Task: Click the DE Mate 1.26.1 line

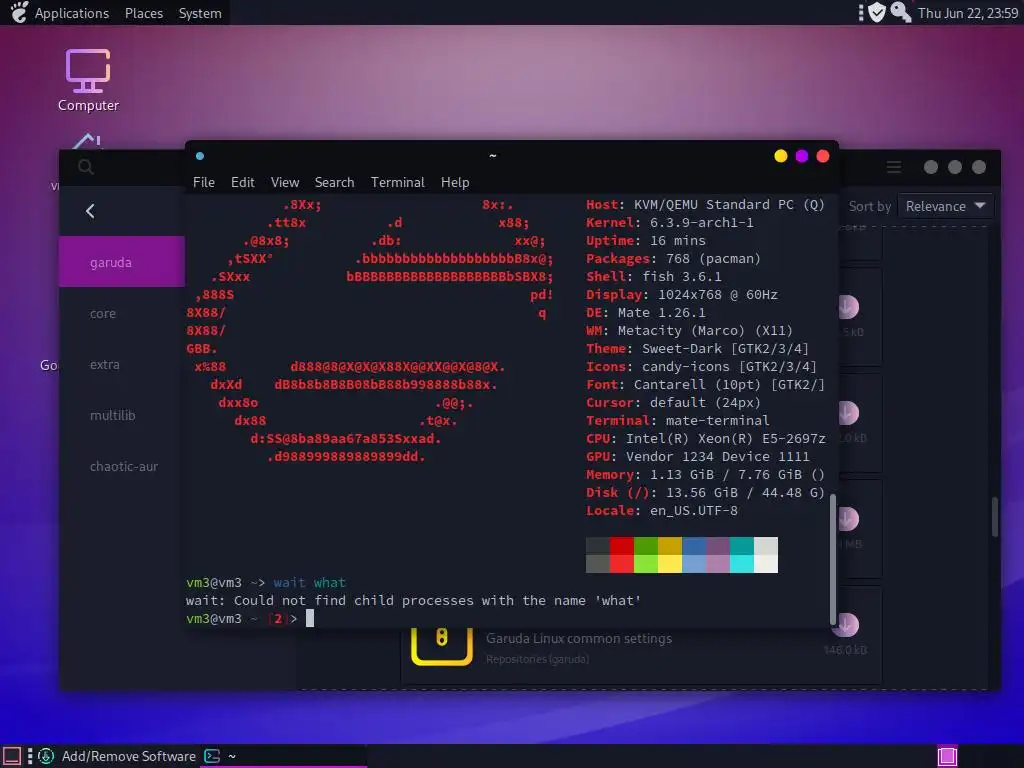Action: coord(645,313)
